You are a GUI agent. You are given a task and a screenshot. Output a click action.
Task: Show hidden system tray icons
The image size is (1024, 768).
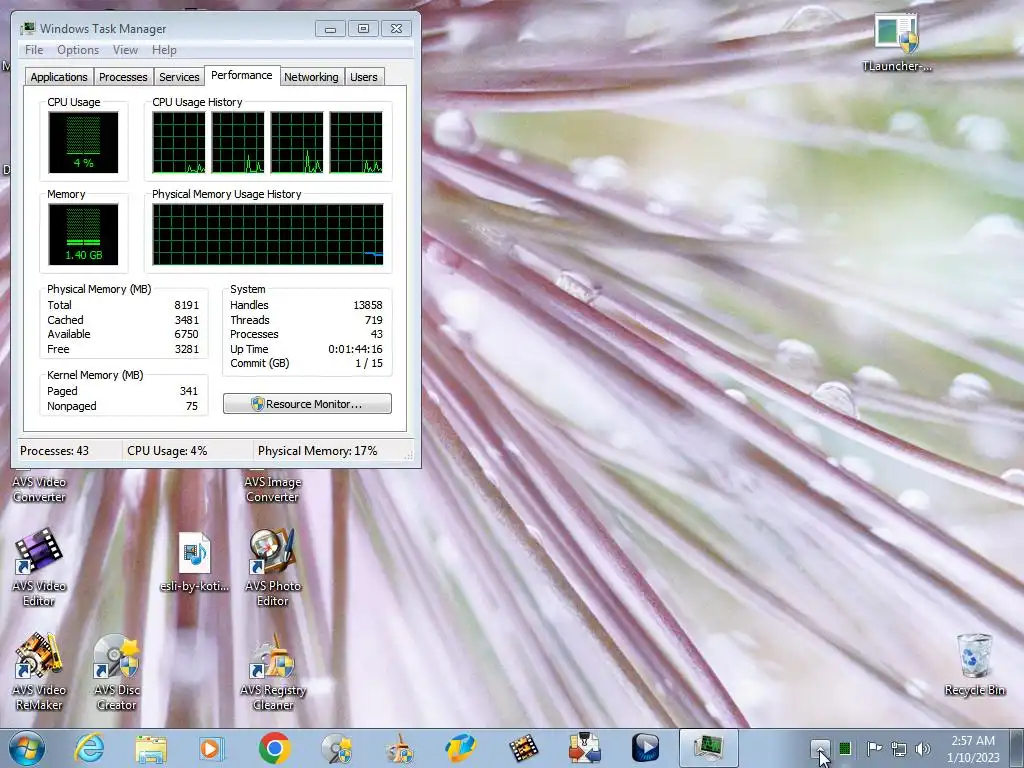[820, 748]
